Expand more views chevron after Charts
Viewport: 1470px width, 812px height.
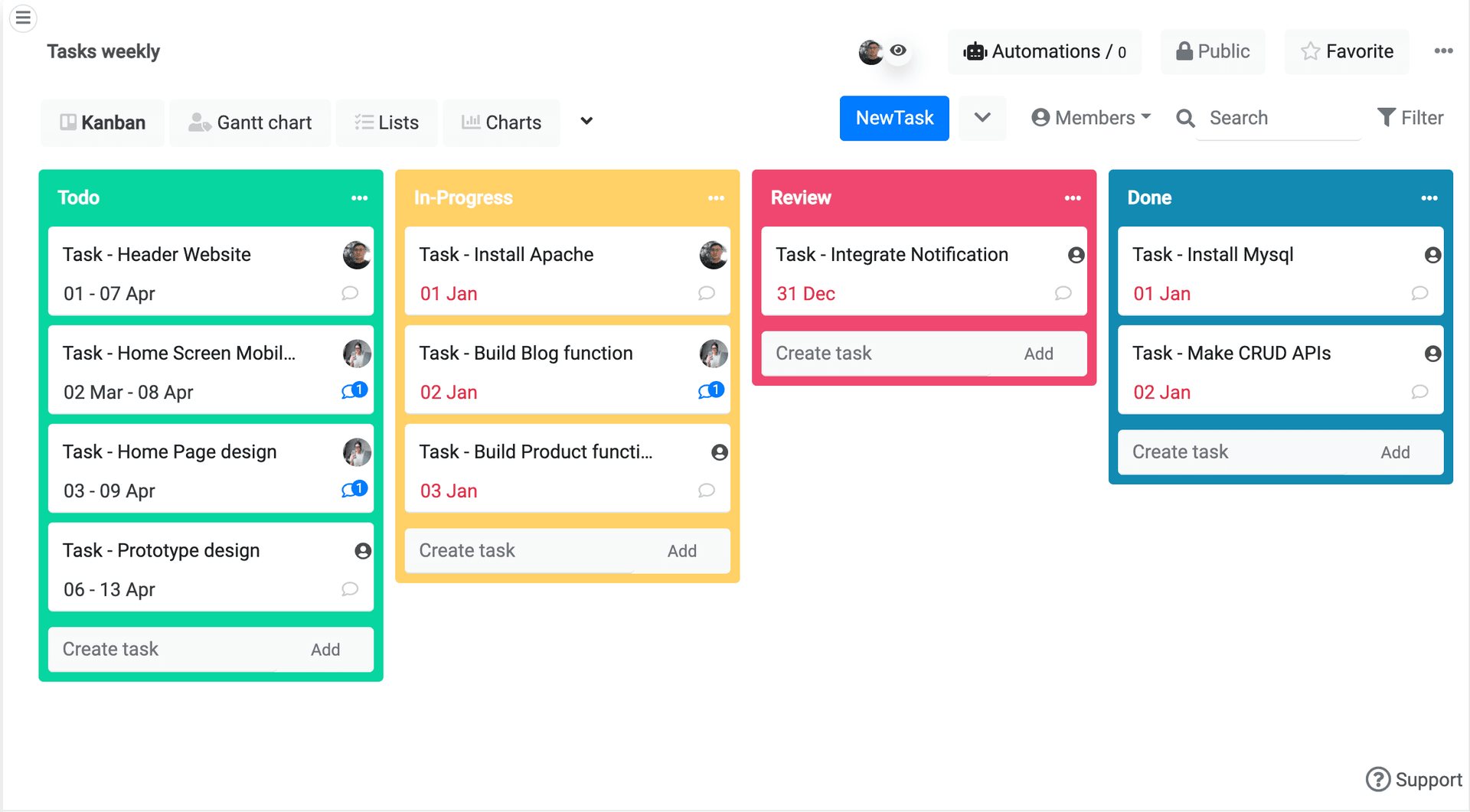(x=586, y=122)
